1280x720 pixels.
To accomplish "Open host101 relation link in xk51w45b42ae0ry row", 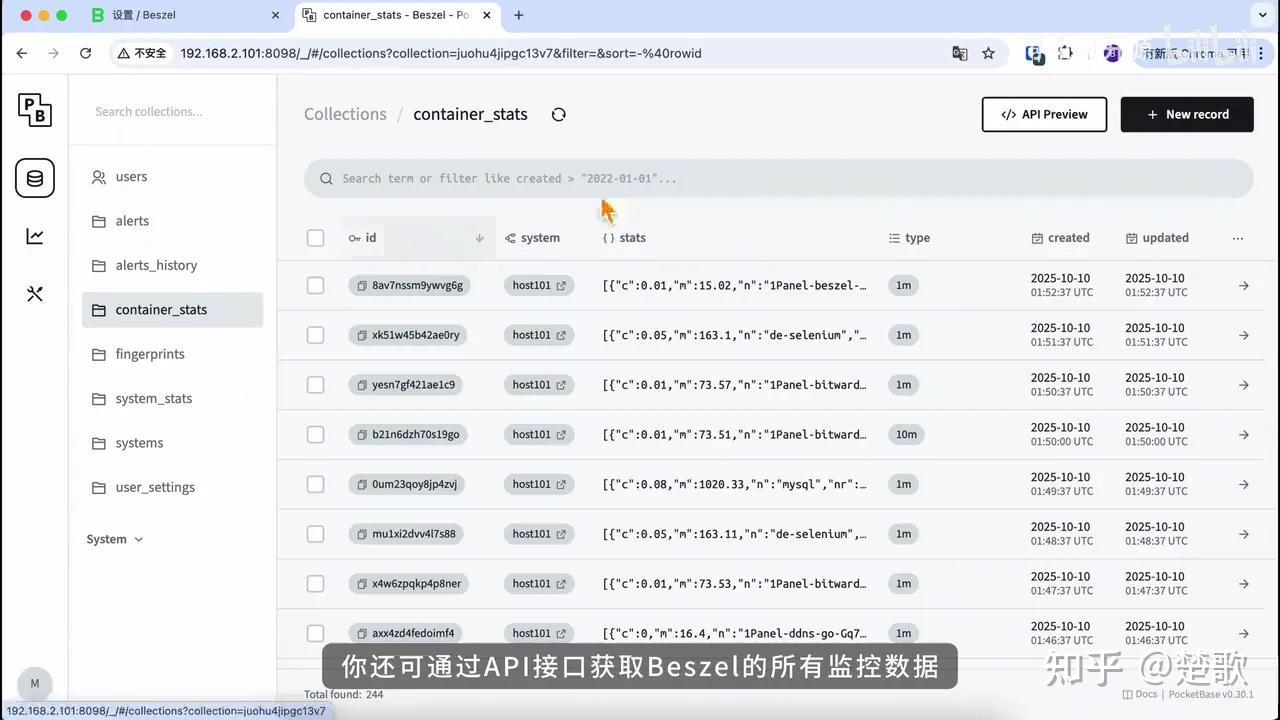I will [561, 335].
